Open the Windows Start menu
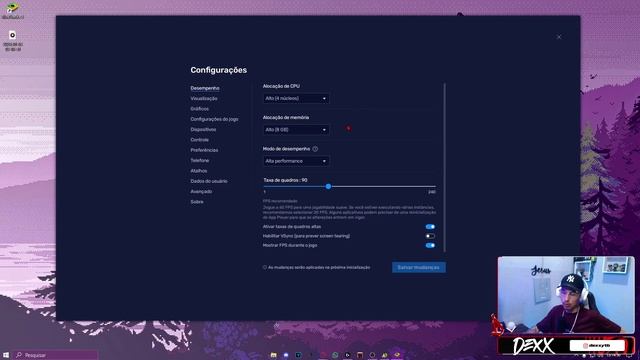The image size is (640, 360). [x=6, y=355]
